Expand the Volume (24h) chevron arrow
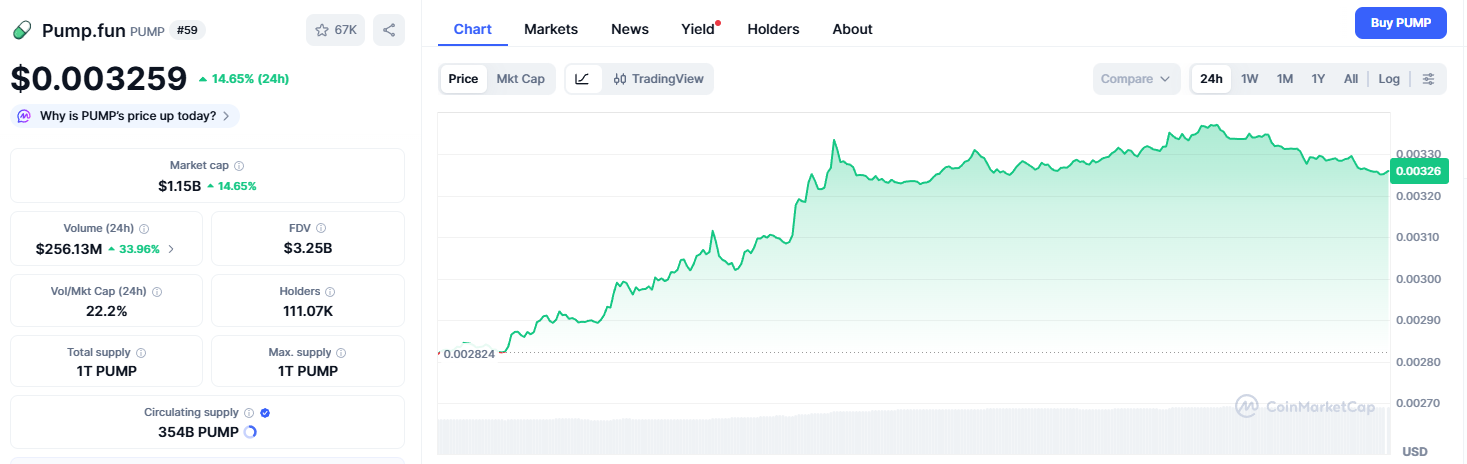 pos(171,249)
